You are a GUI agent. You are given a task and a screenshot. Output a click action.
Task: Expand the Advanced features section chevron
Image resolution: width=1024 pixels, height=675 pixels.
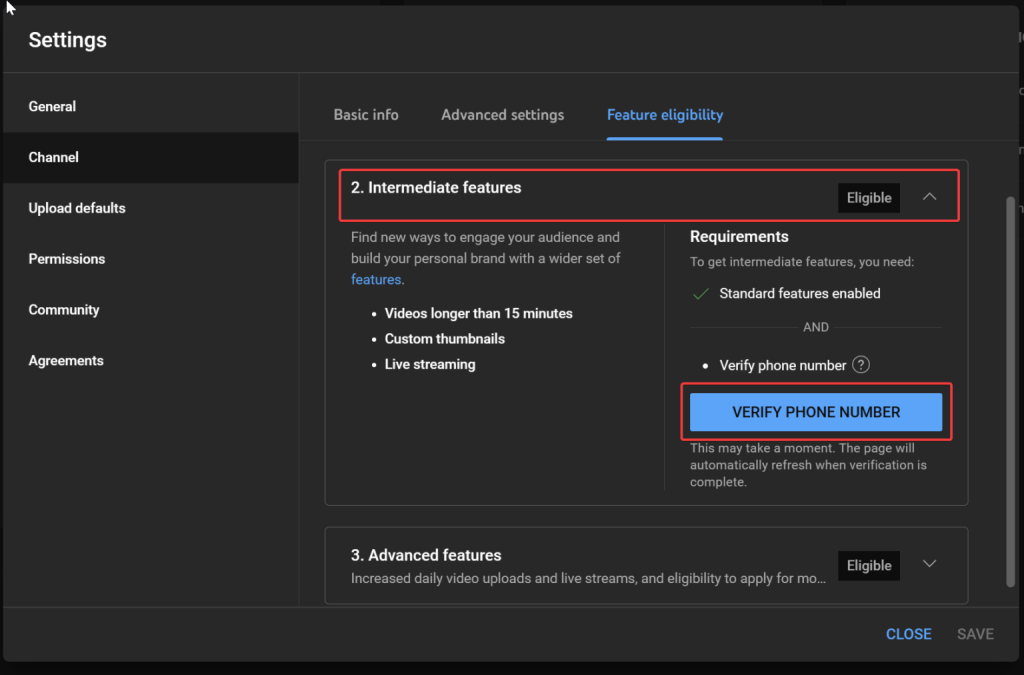tap(929, 564)
